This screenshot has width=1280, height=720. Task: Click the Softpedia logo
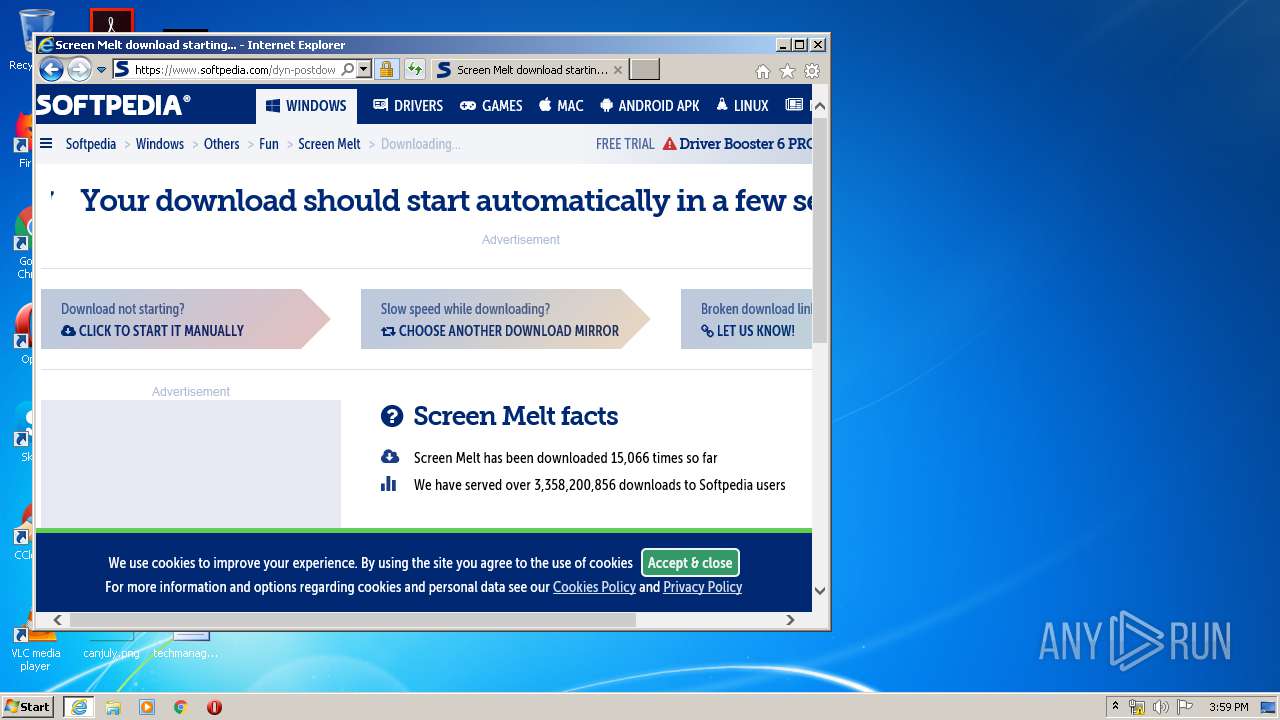(x=113, y=105)
